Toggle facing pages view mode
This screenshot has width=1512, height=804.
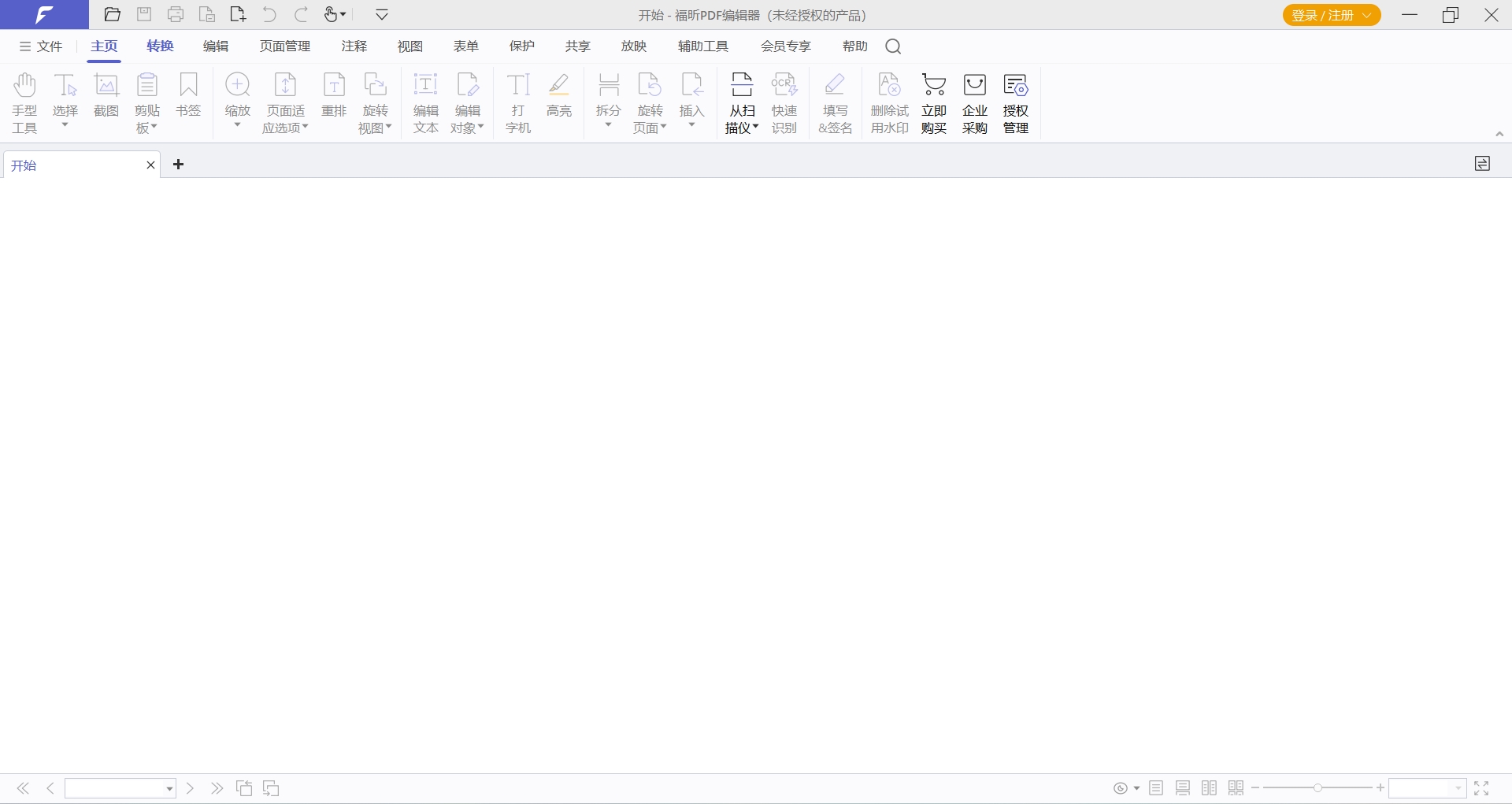click(x=1210, y=788)
